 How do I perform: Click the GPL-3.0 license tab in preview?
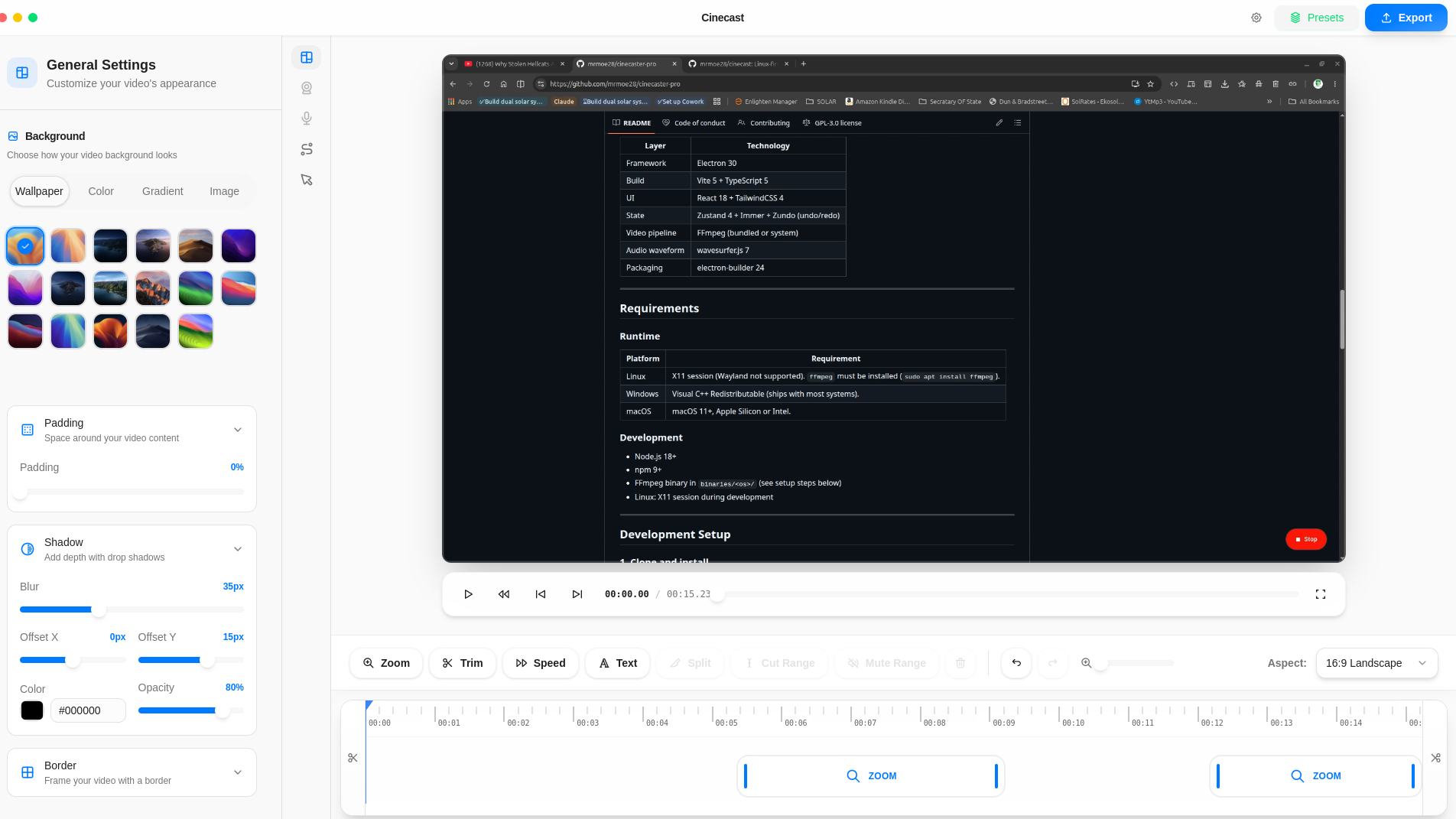click(x=832, y=122)
